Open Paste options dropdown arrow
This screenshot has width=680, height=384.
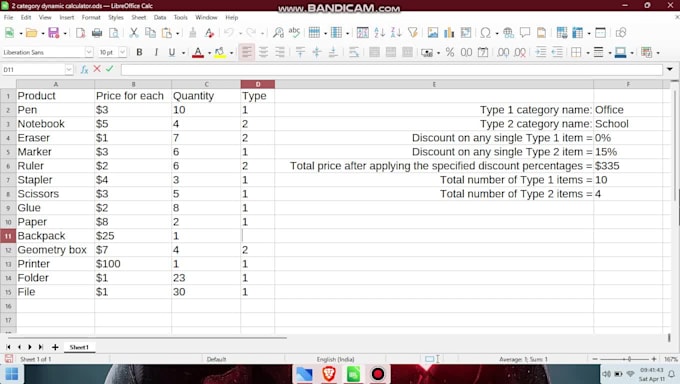177,33
